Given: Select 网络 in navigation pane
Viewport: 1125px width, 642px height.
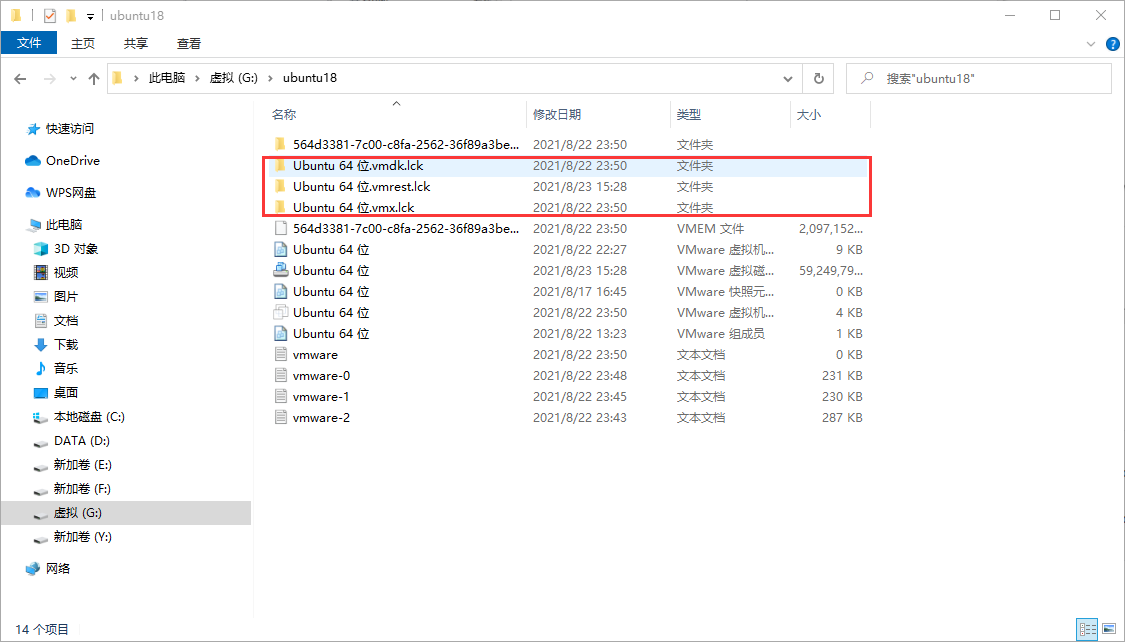Looking at the screenshot, I should point(57,568).
